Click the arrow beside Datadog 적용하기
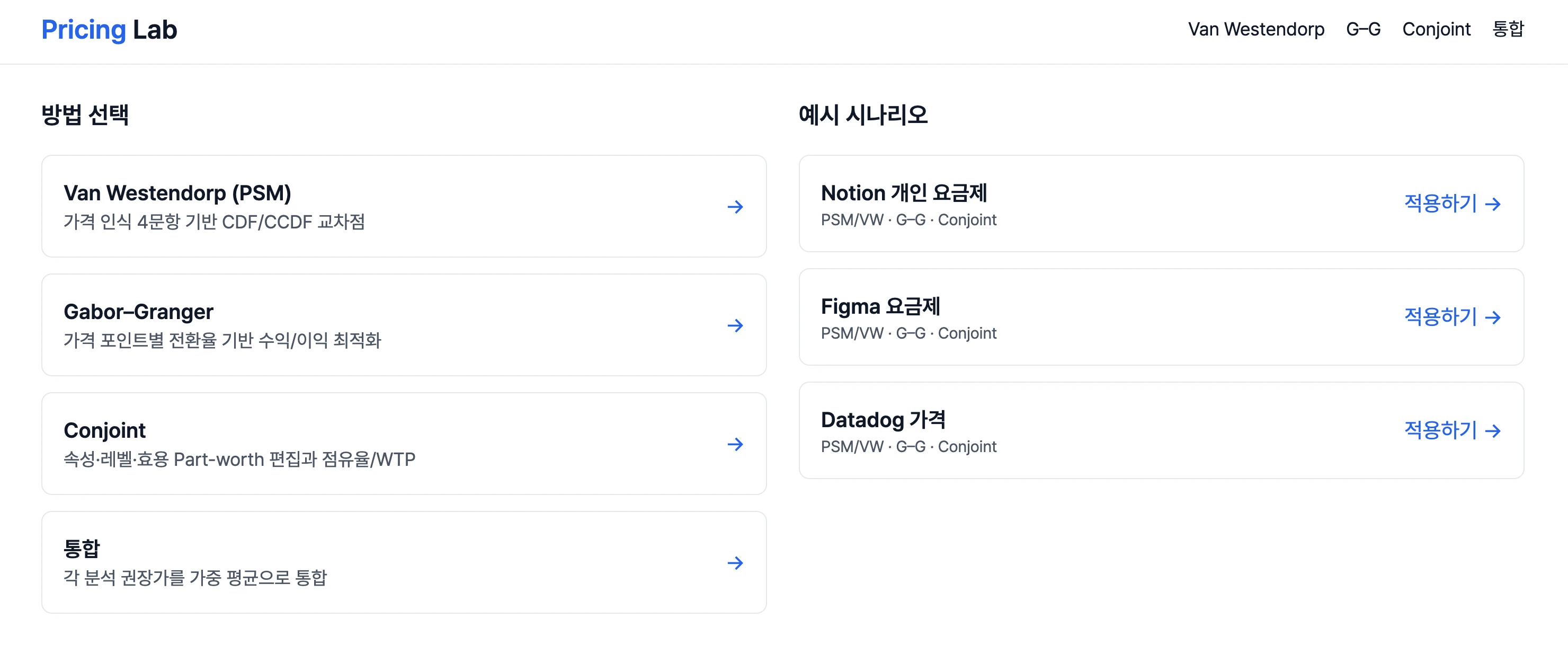 [1493, 431]
